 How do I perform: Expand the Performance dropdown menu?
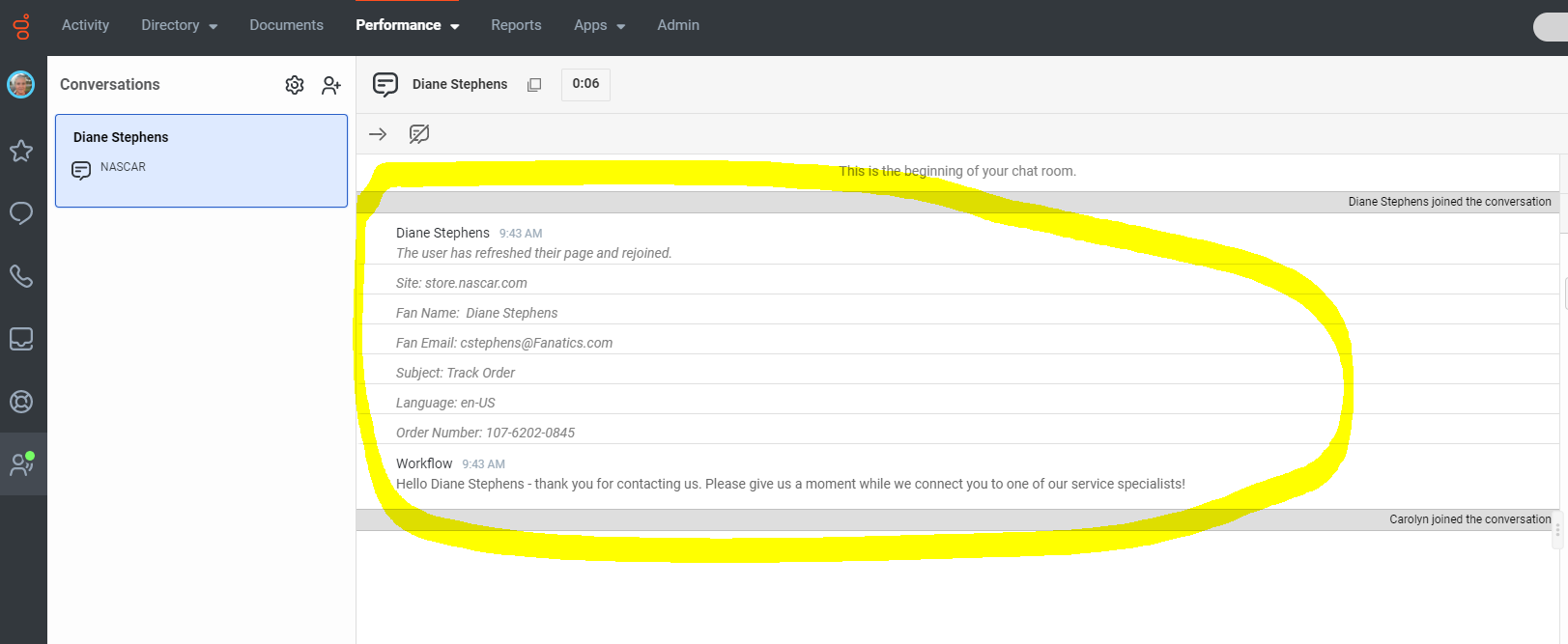(408, 25)
